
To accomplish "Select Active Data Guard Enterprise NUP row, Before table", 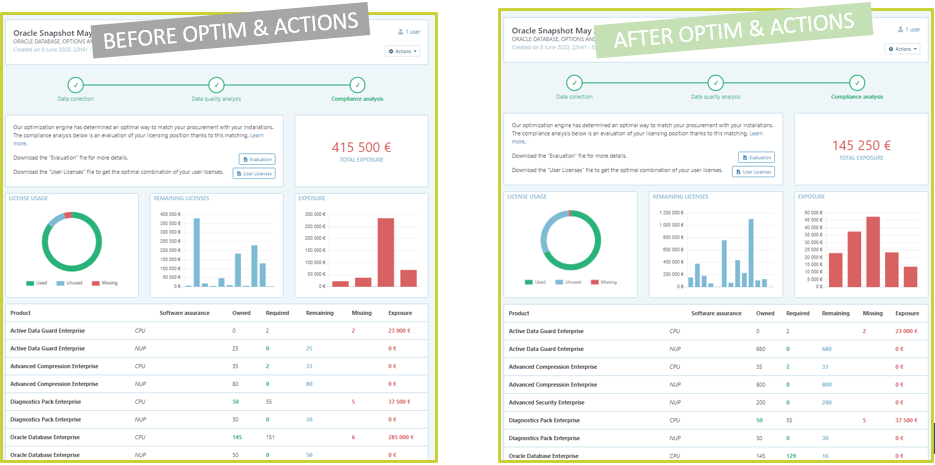I will [216, 348].
